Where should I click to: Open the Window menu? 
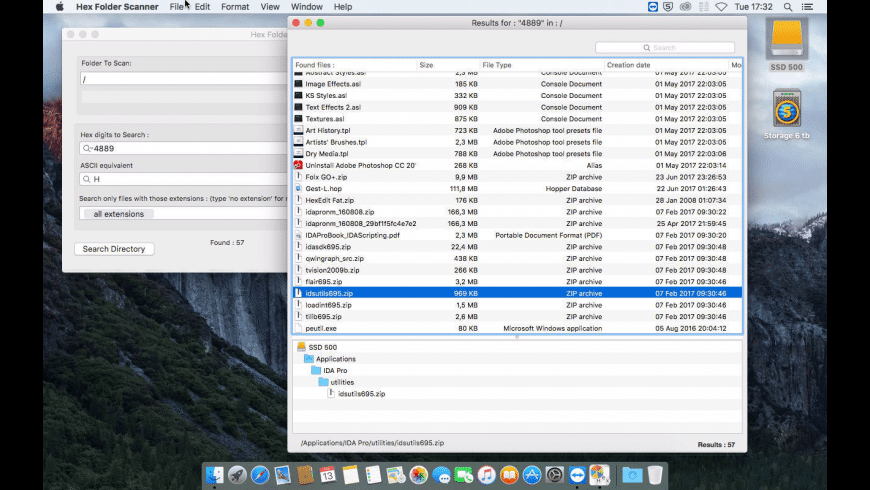pyautogui.click(x=306, y=7)
